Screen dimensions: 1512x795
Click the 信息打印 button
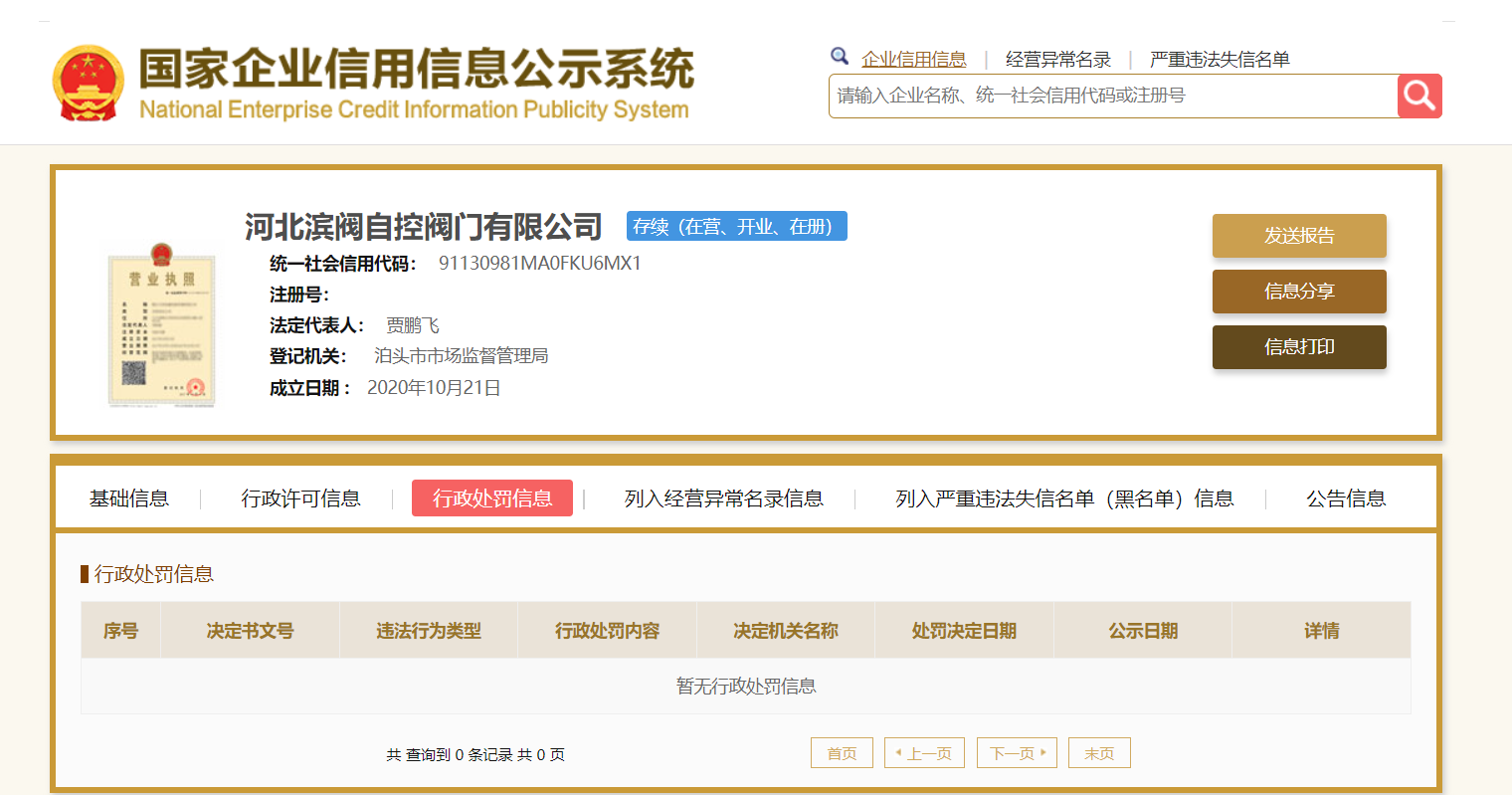(x=1299, y=347)
